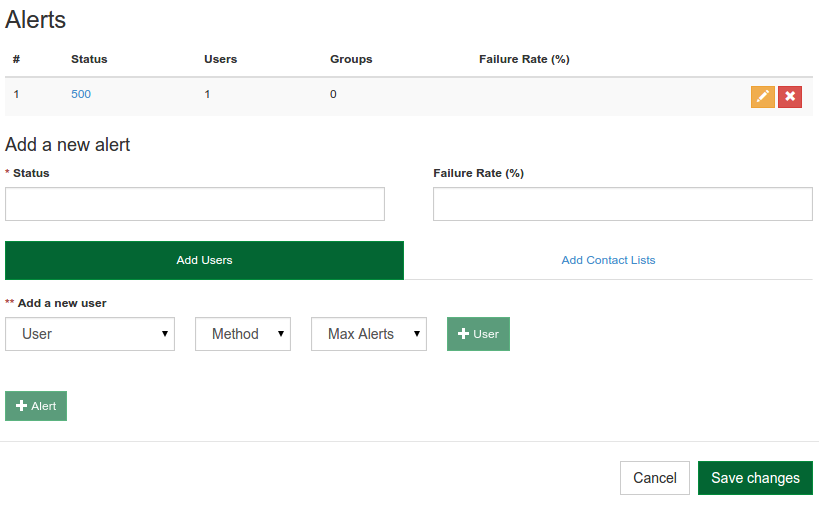
Task: Add the user with the plus User button
Action: pyautogui.click(x=478, y=334)
